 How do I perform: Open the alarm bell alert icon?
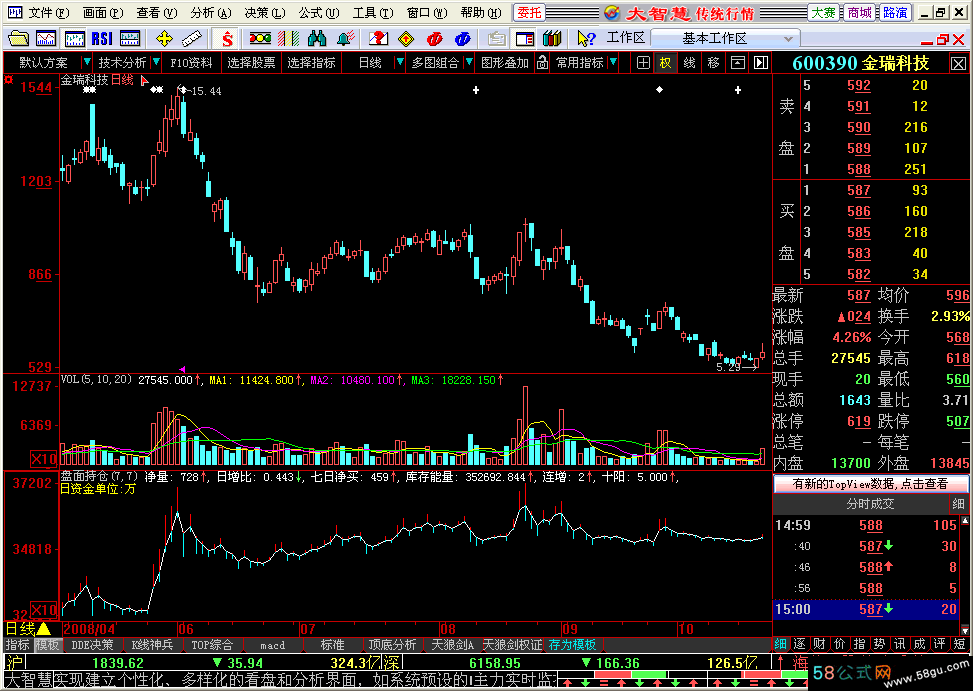click(346, 38)
